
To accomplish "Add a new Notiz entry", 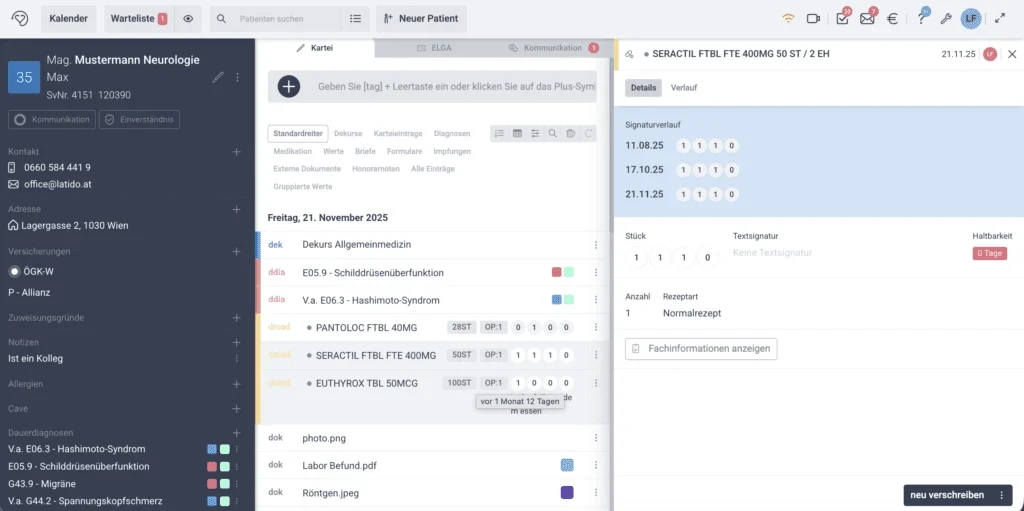I will point(236,342).
